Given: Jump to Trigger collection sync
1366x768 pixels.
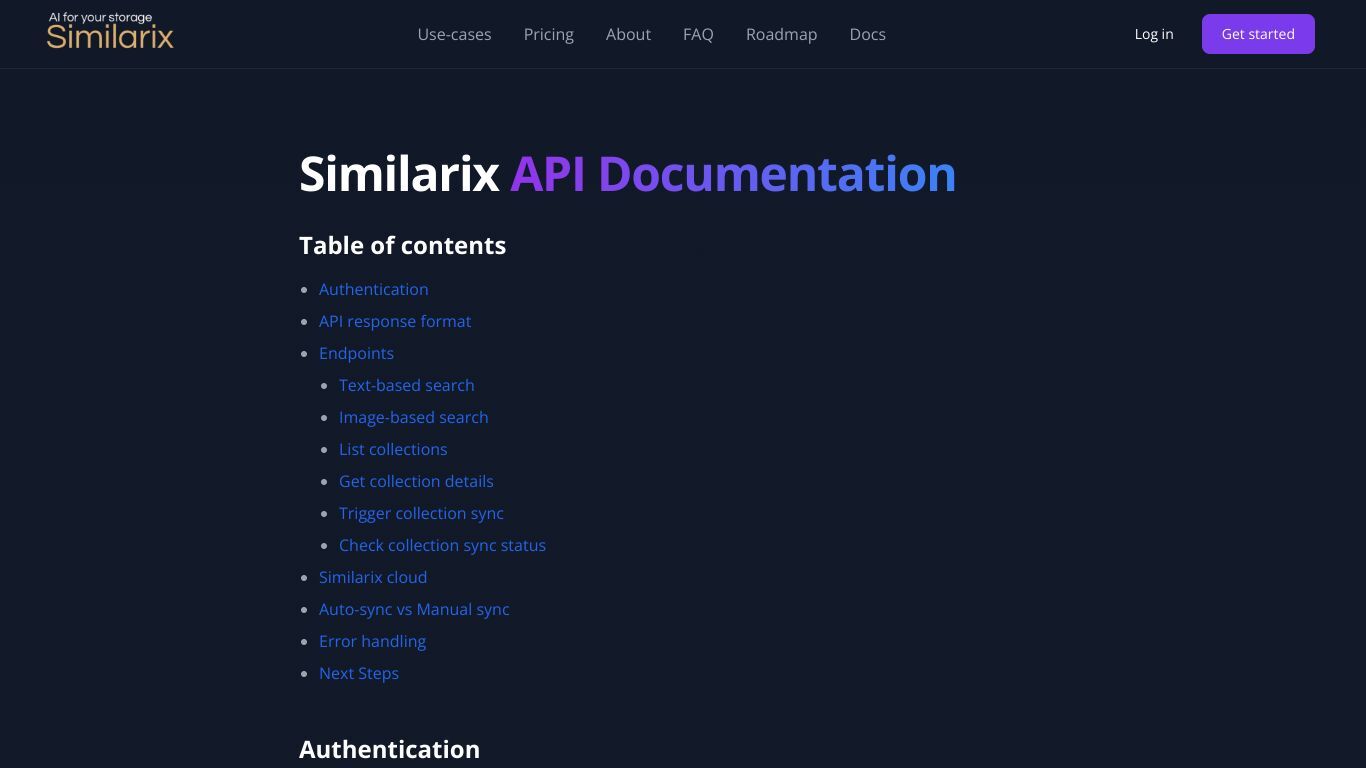Looking at the screenshot, I should point(421,513).
